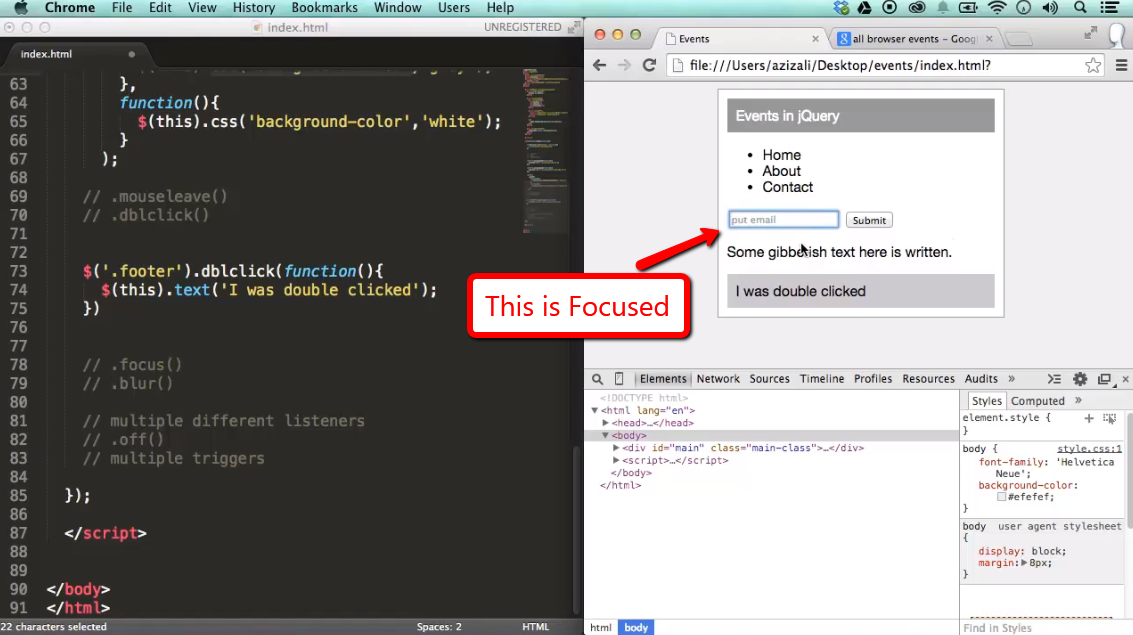1133x635 pixels.
Task: Click the put email input field
Action: tap(783, 220)
